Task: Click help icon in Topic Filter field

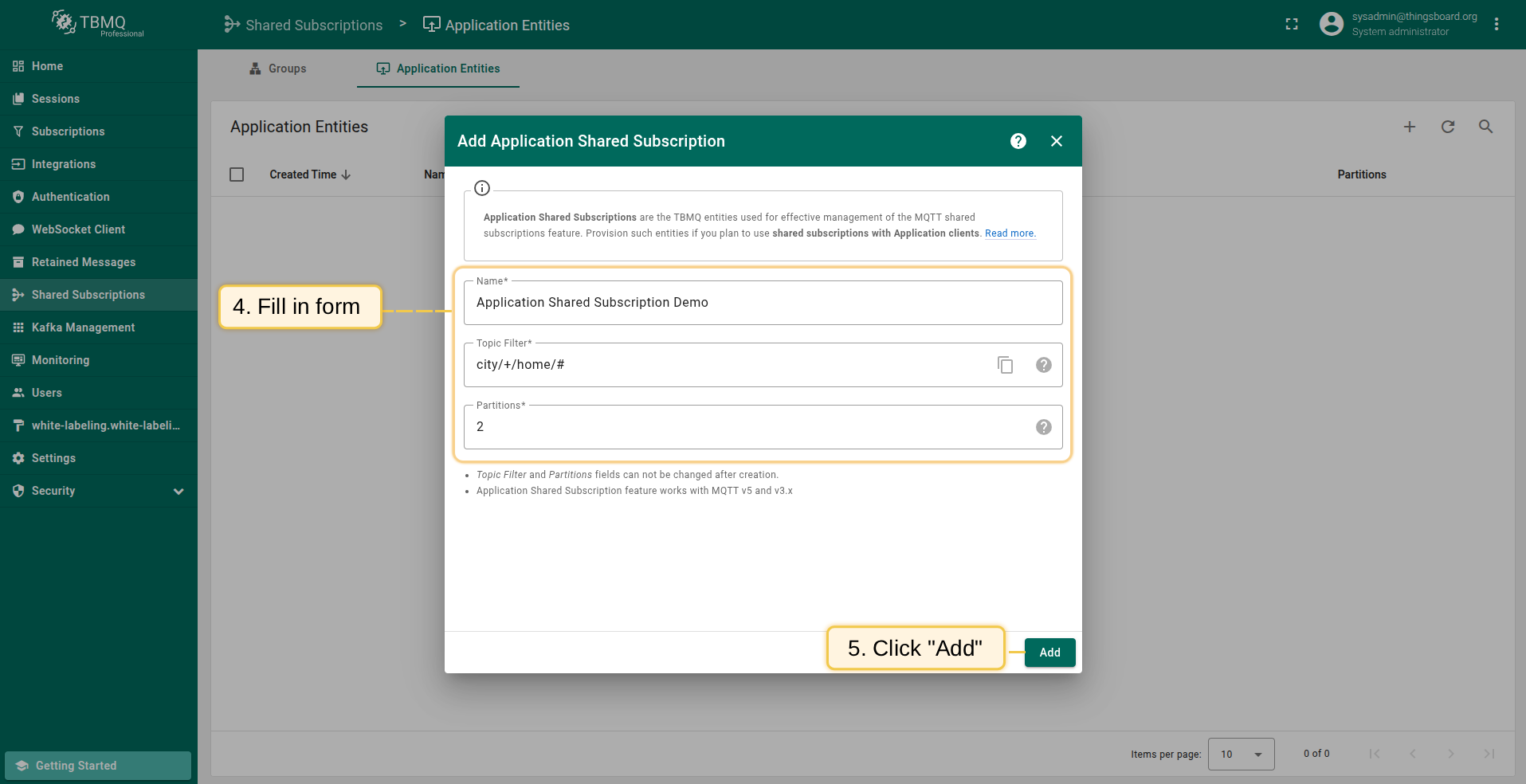Action: pos(1043,365)
